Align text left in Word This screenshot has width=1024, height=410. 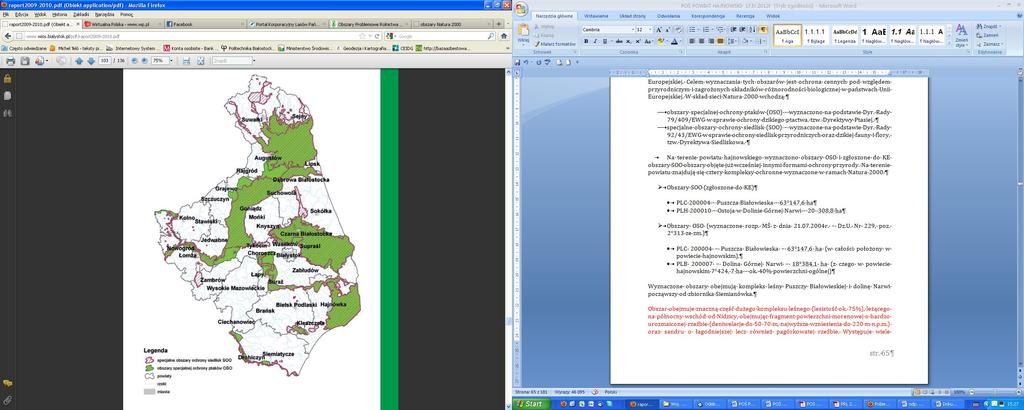pos(692,41)
